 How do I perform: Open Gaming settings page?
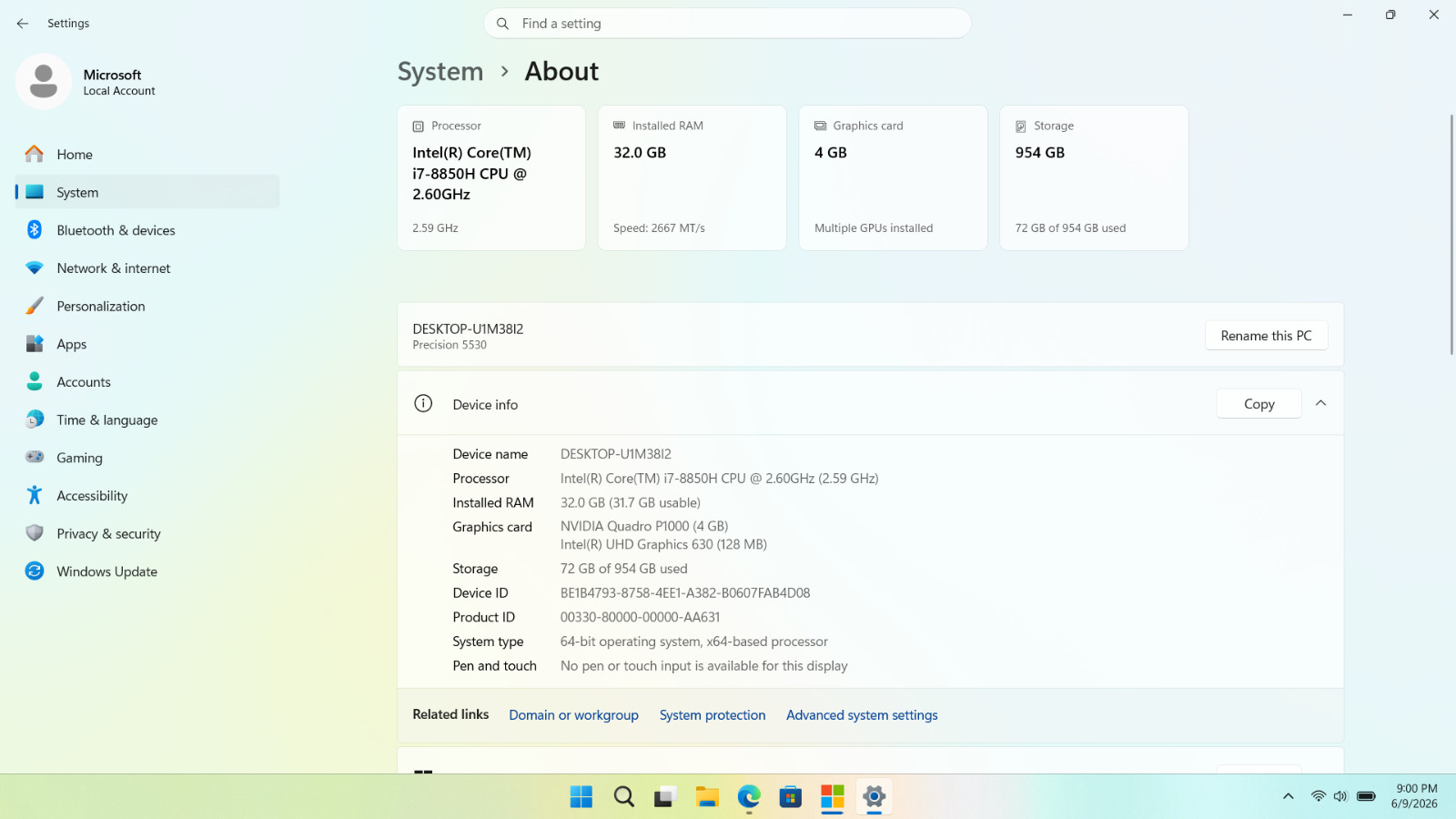[x=147, y=458]
